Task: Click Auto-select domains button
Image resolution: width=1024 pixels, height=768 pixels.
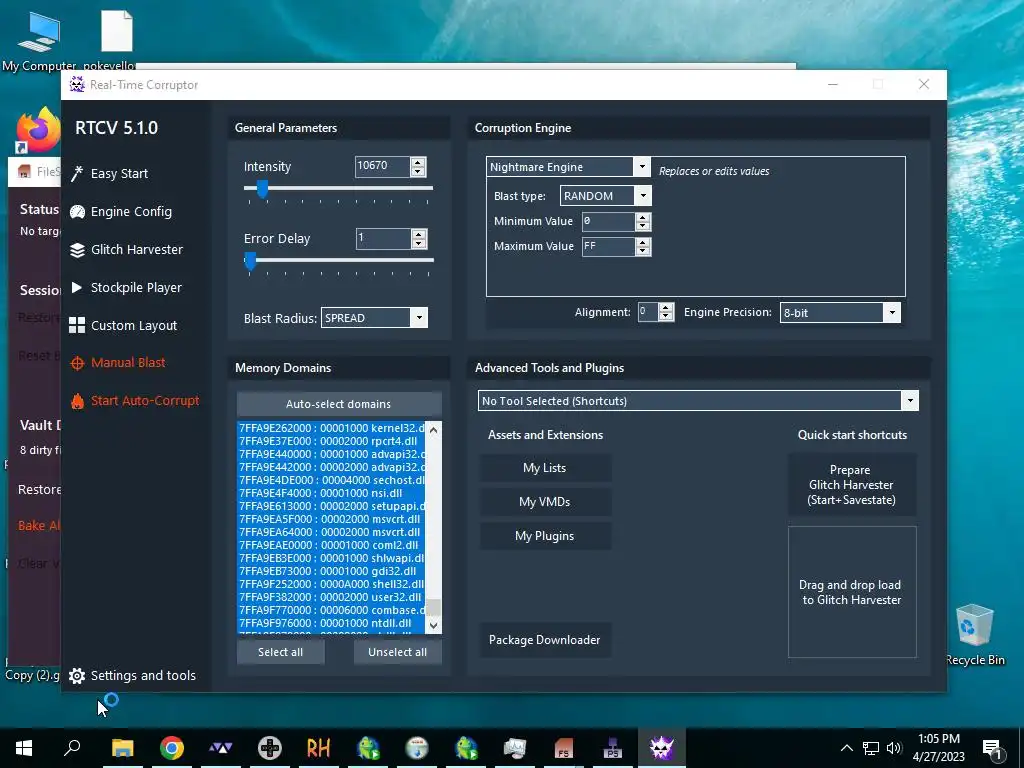Action: coord(338,404)
